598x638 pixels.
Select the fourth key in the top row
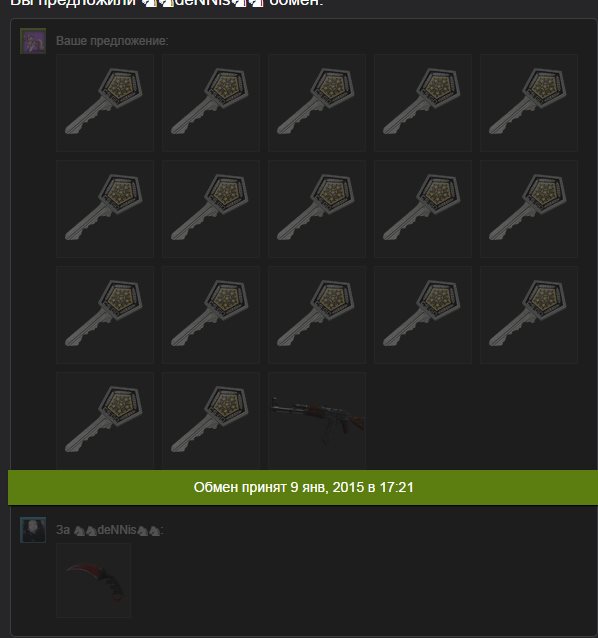(x=423, y=103)
